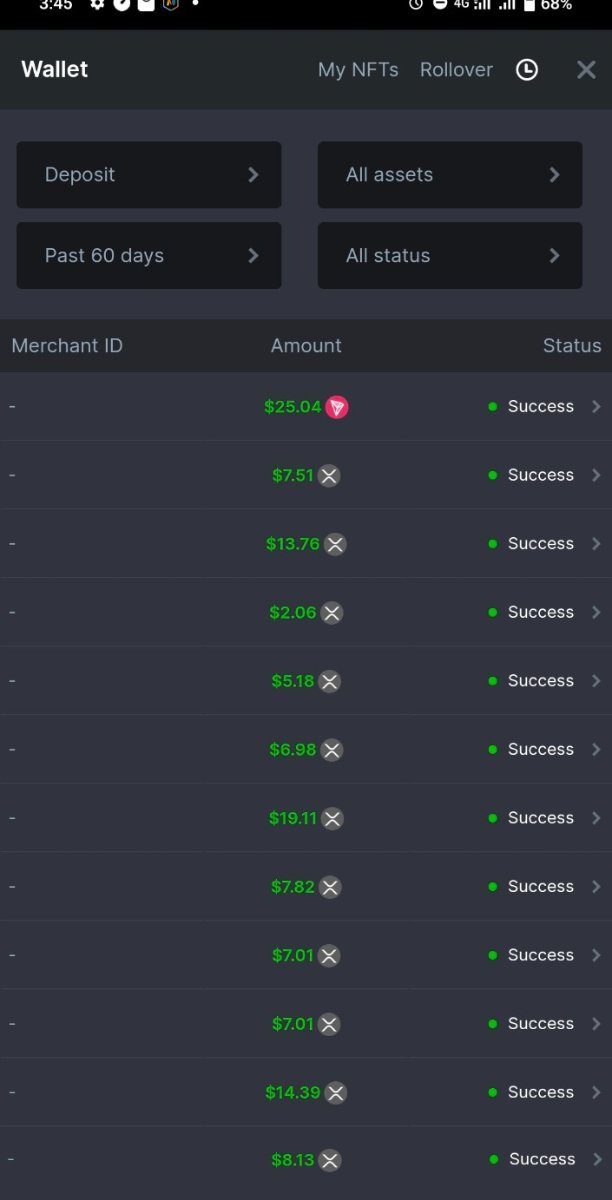Close the Wallet panel with X
The width and height of the screenshot is (612, 1200).
(x=587, y=69)
